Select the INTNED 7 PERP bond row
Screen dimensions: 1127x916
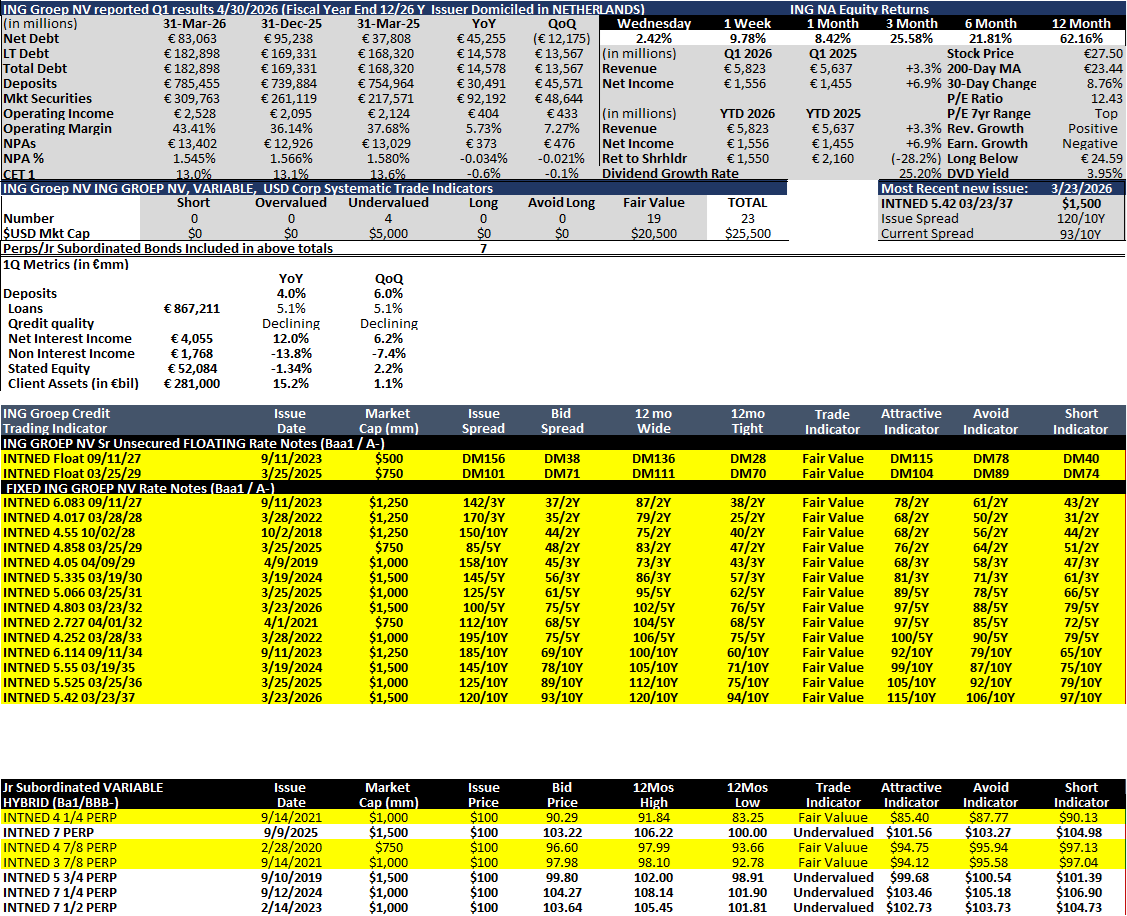(x=563, y=833)
